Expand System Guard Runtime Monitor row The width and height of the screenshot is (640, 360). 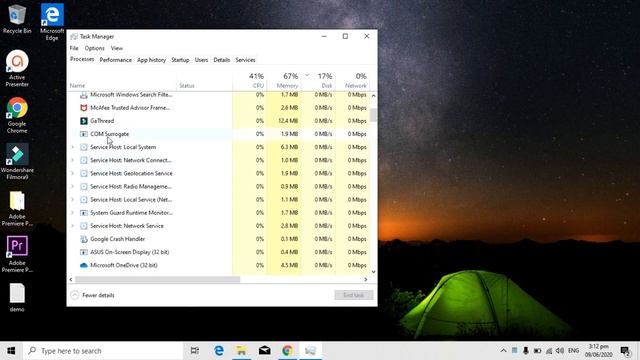(73, 212)
